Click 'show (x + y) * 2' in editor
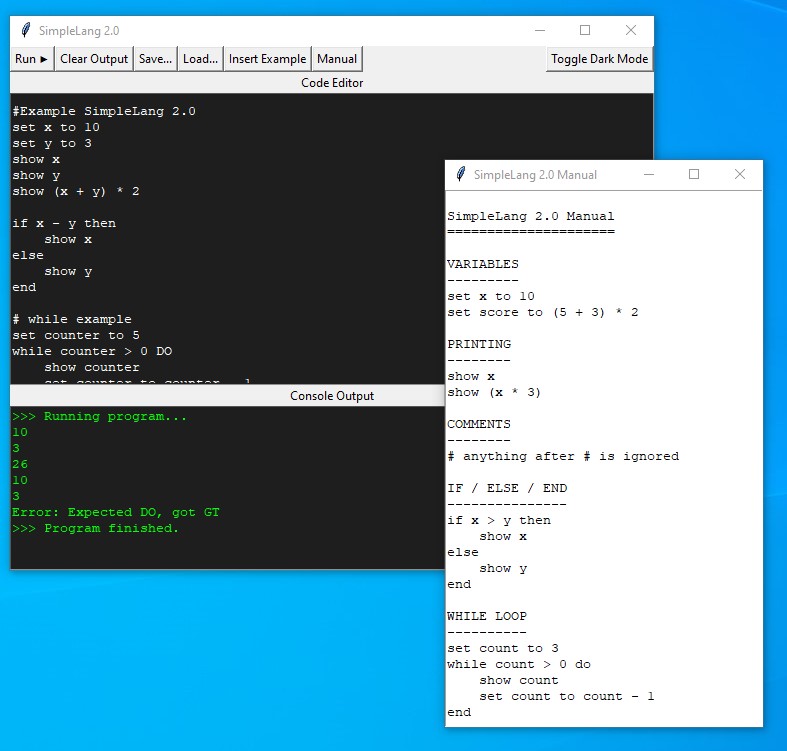The height and width of the screenshot is (751, 787). coord(76,191)
